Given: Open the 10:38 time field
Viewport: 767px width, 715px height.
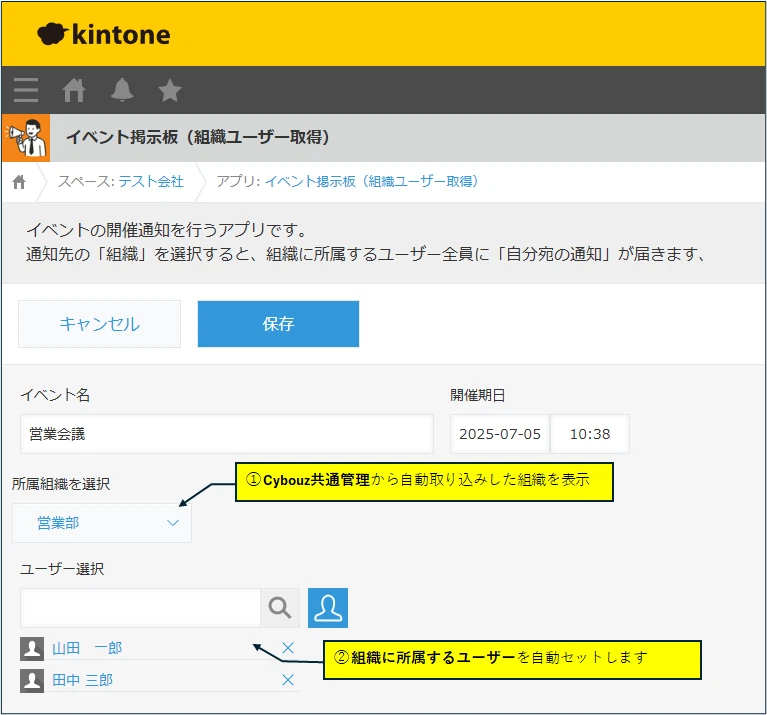Looking at the screenshot, I should [x=589, y=434].
